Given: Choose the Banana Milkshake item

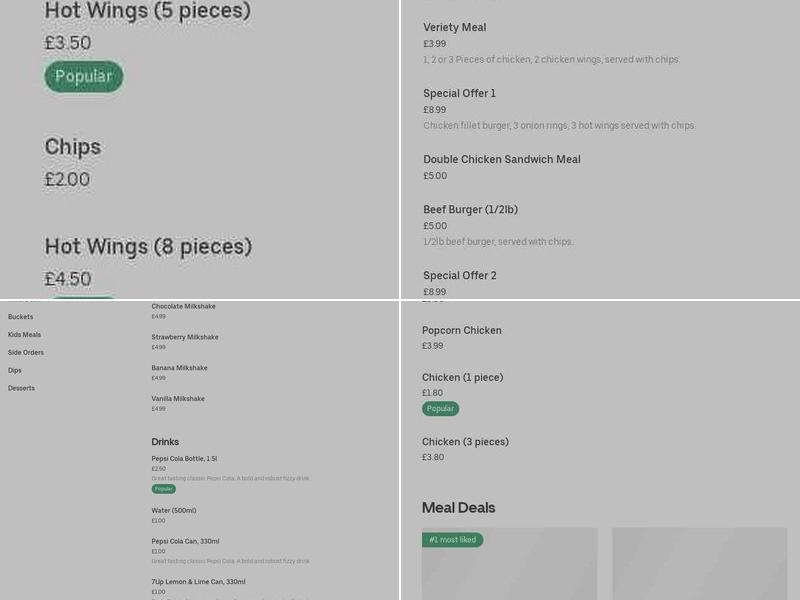Looking at the screenshot, I should [x=180, y=368].
